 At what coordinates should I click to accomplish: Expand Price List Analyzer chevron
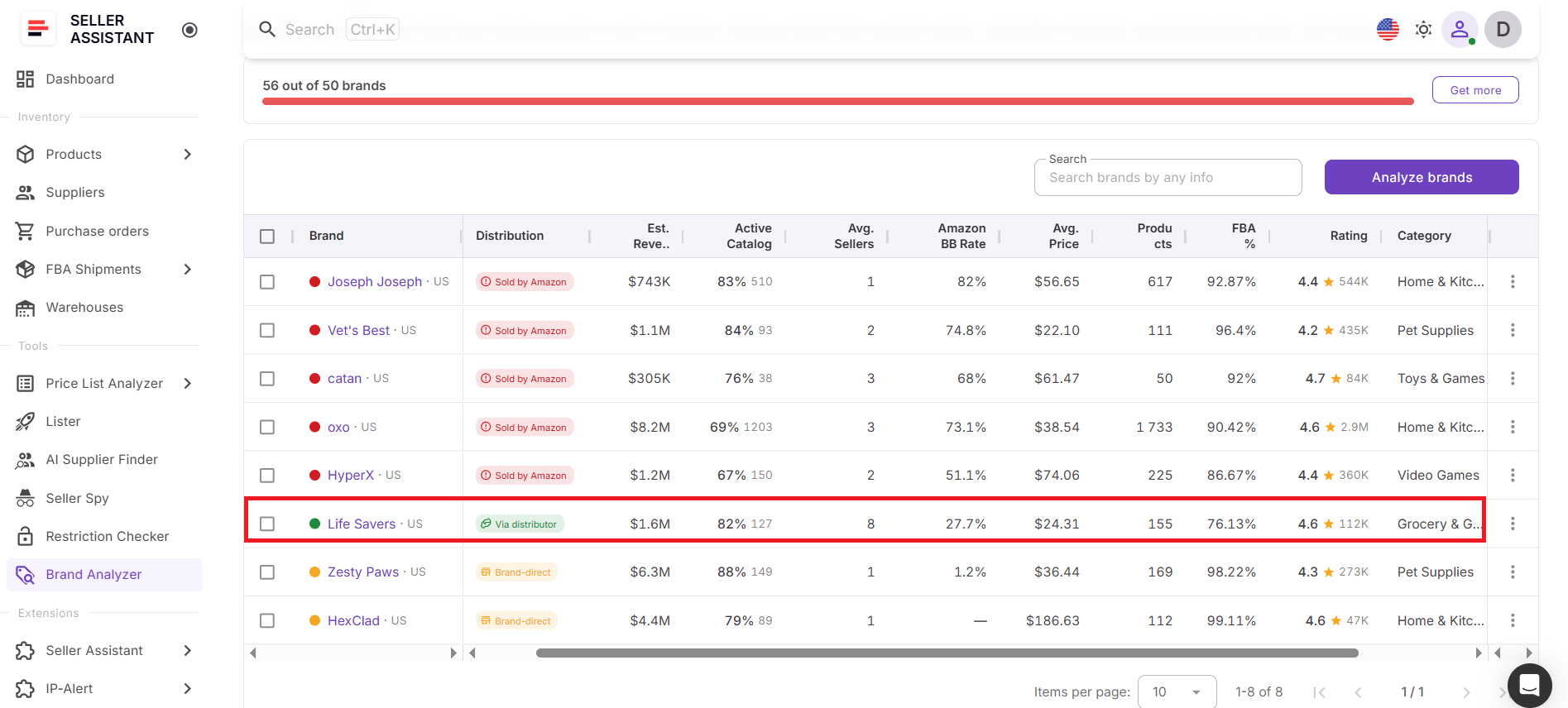pyautogui.click(x=188, y=384)
